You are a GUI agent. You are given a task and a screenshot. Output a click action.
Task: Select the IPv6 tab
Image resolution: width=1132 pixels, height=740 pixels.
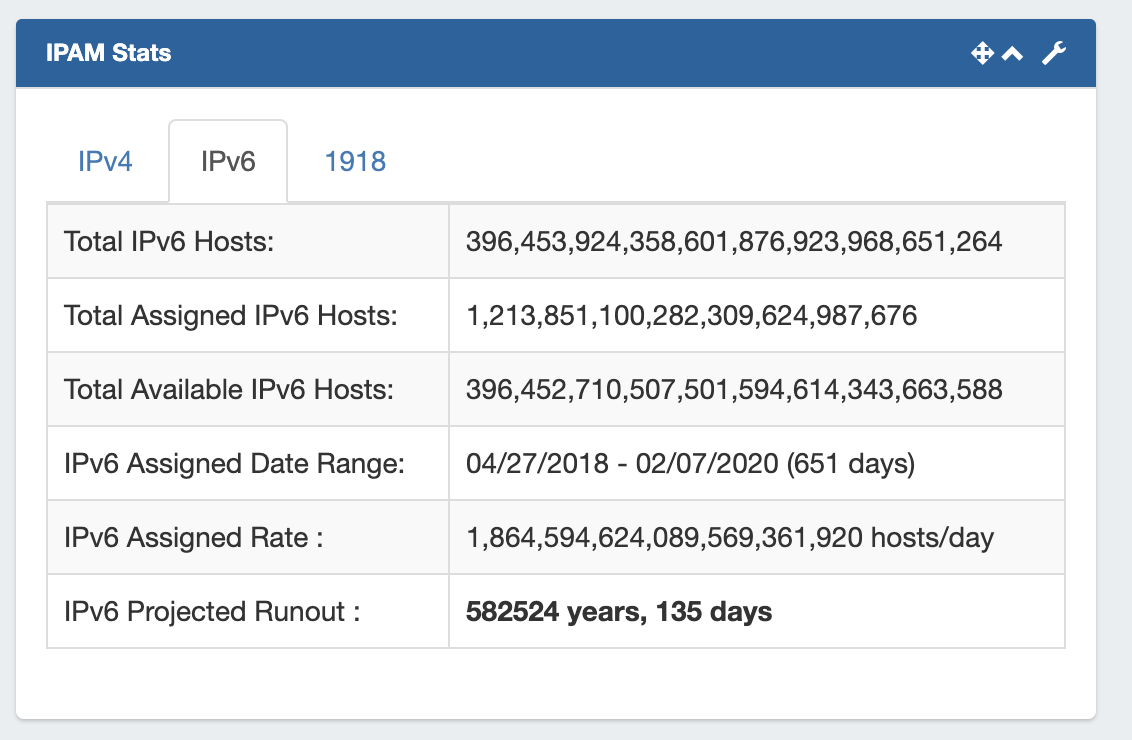pos(228,162)
